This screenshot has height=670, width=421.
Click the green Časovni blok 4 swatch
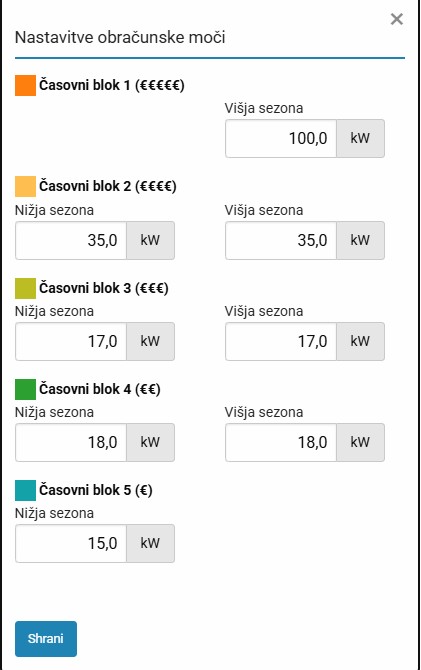[25, 389]
